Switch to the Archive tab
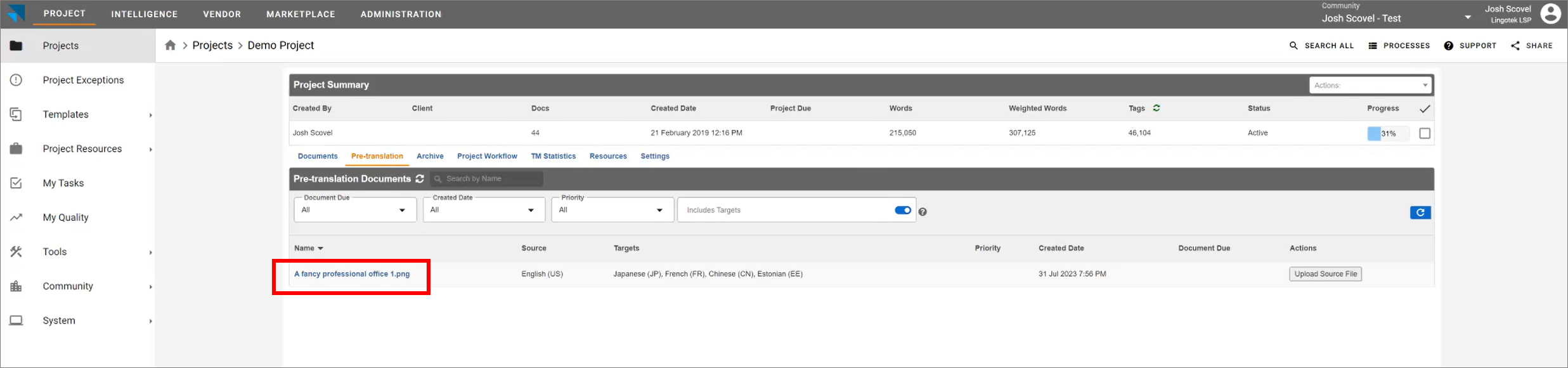The height and width of the screenshot is (368, 1568). pyautogui.click(x=430, y=156)
